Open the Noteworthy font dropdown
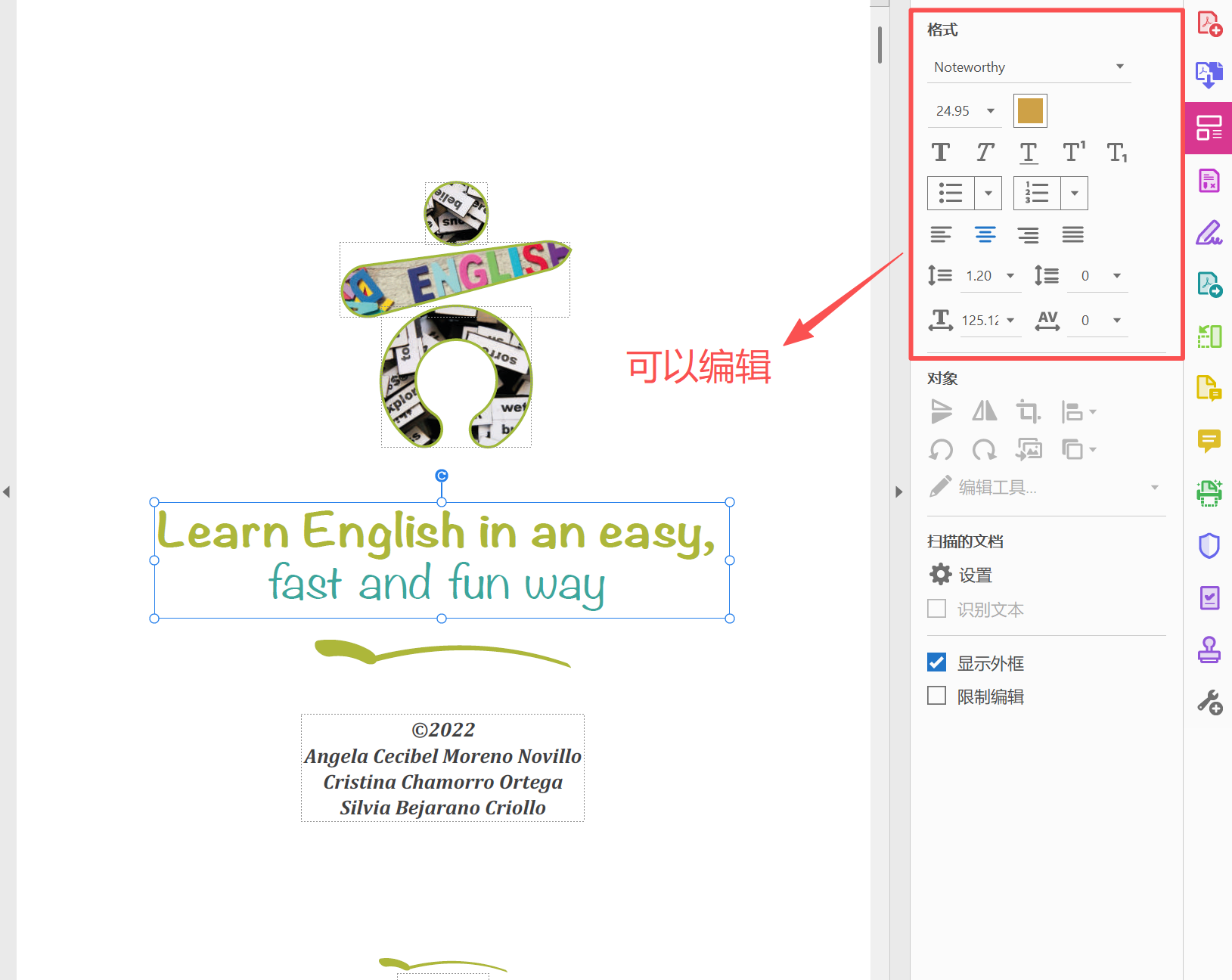Screen dimensions: 1232x980 point(1119,67)
